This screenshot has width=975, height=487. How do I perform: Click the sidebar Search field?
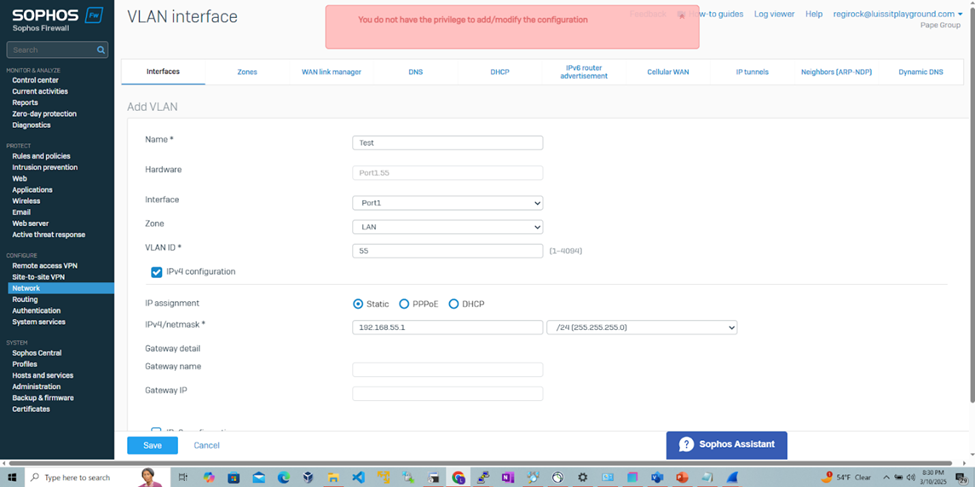tap(57, 50)
